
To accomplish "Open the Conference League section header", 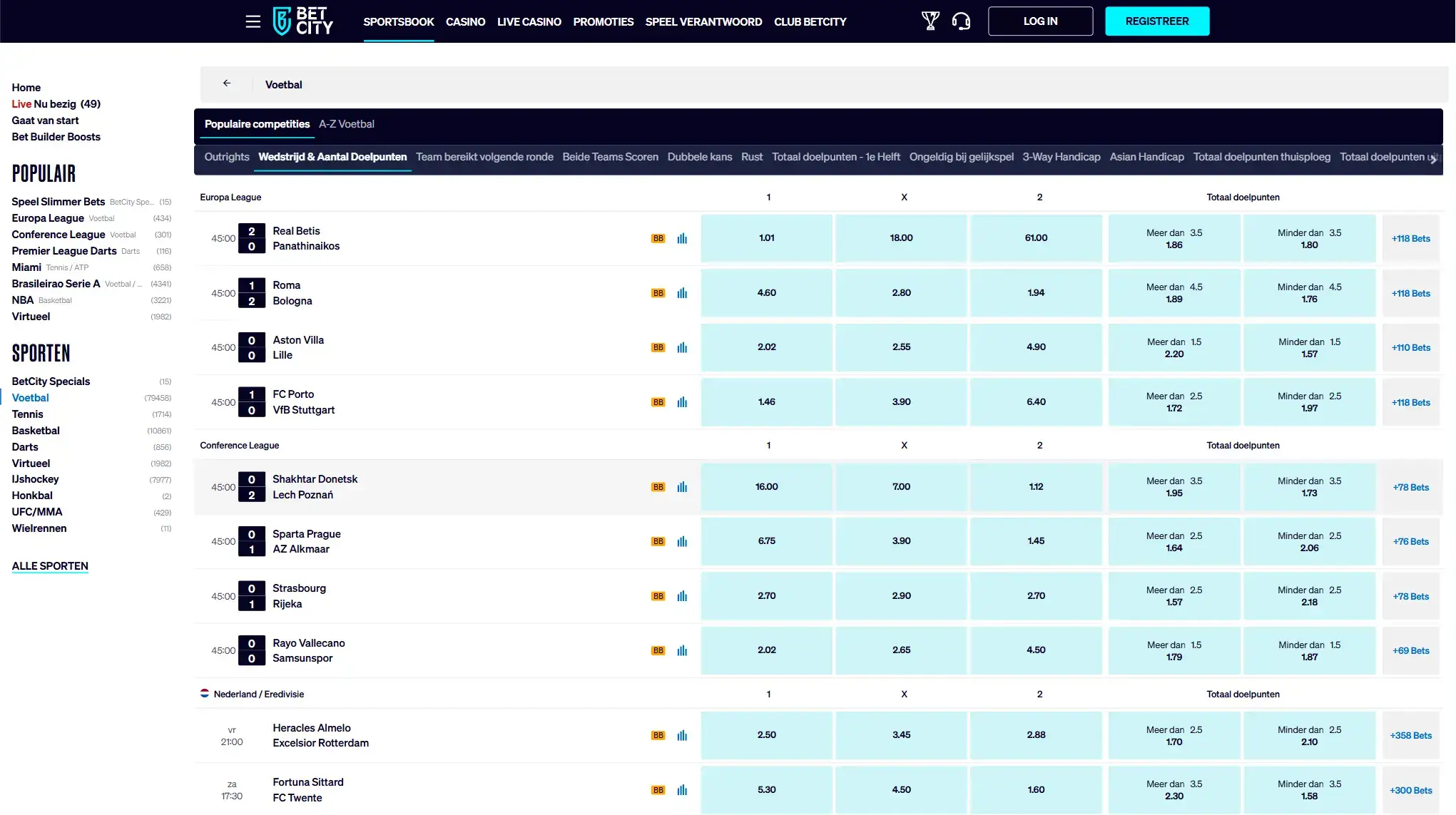I will click(x=239, y=445).
